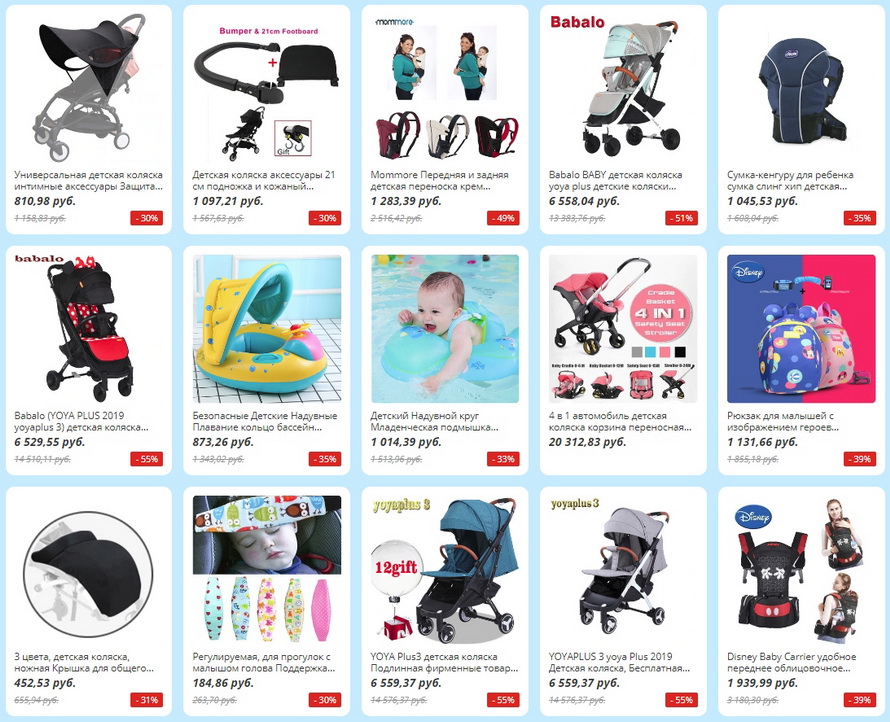The height and width of the screenshot is (722, 890).
Task: Open the teal YOYA Plus3 stroller image
Action: click(445, 570)
